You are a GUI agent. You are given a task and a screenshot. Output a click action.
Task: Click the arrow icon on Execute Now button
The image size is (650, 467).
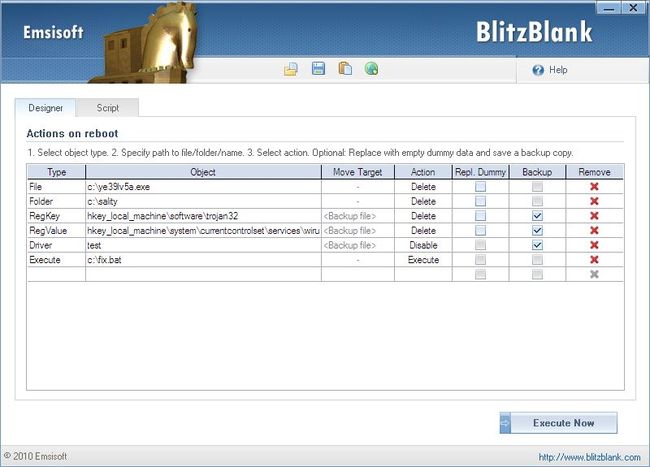click(505, 423)
